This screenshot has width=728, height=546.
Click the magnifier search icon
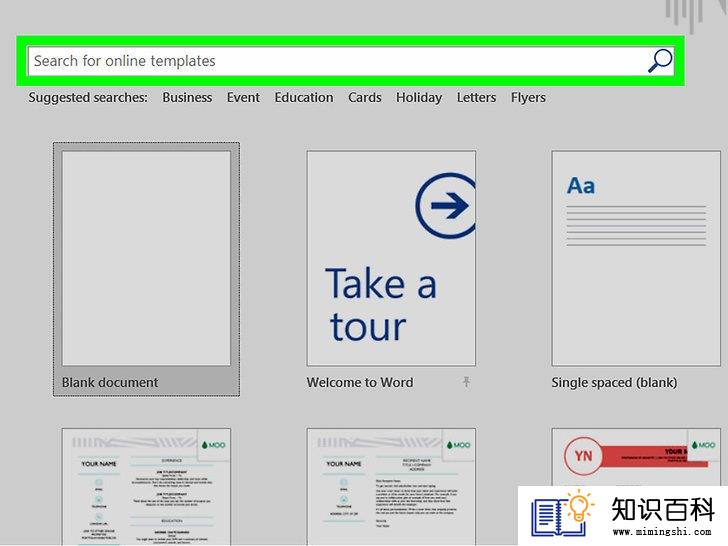[660, 61]
